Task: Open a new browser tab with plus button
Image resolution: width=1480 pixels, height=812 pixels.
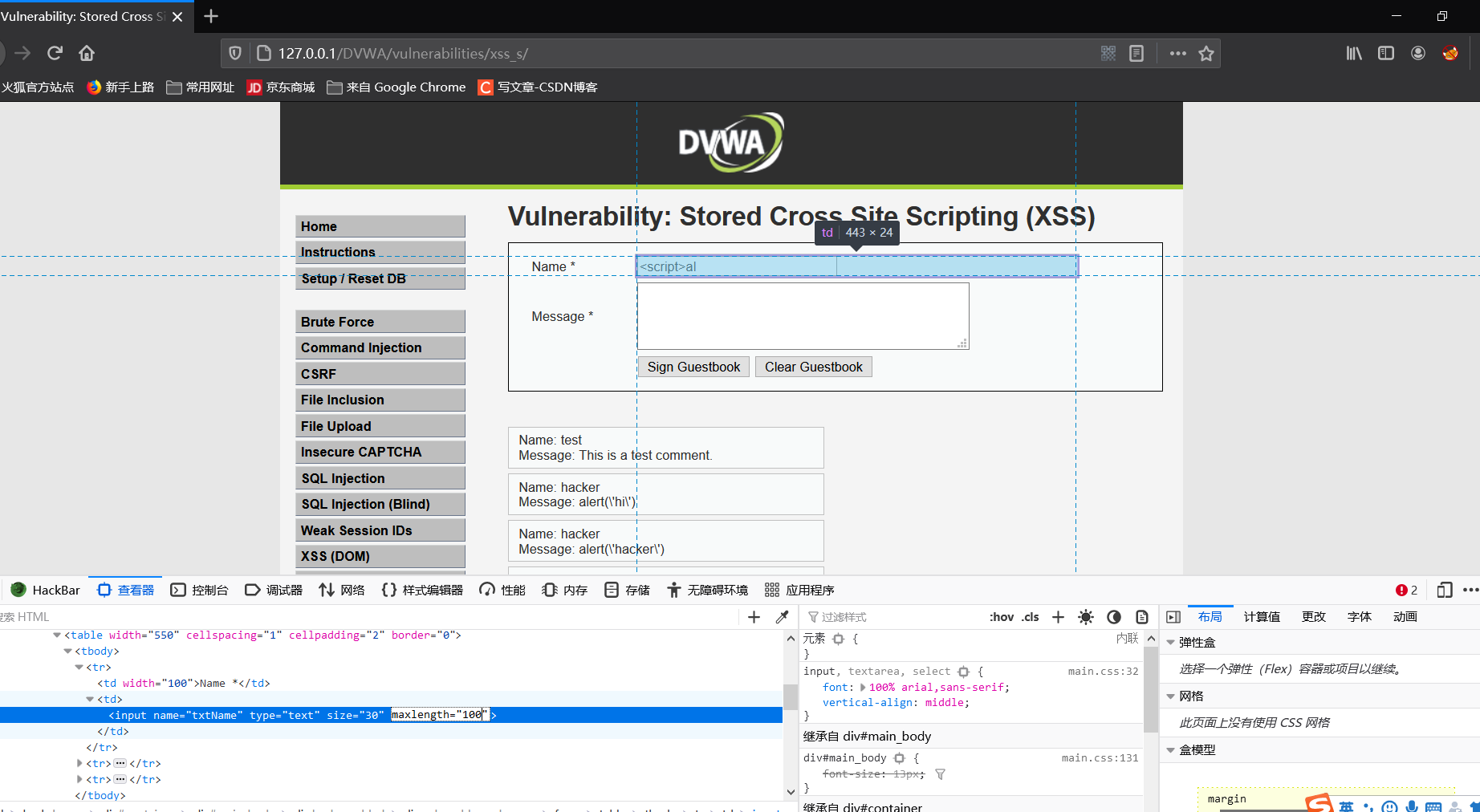Action: 211,16
